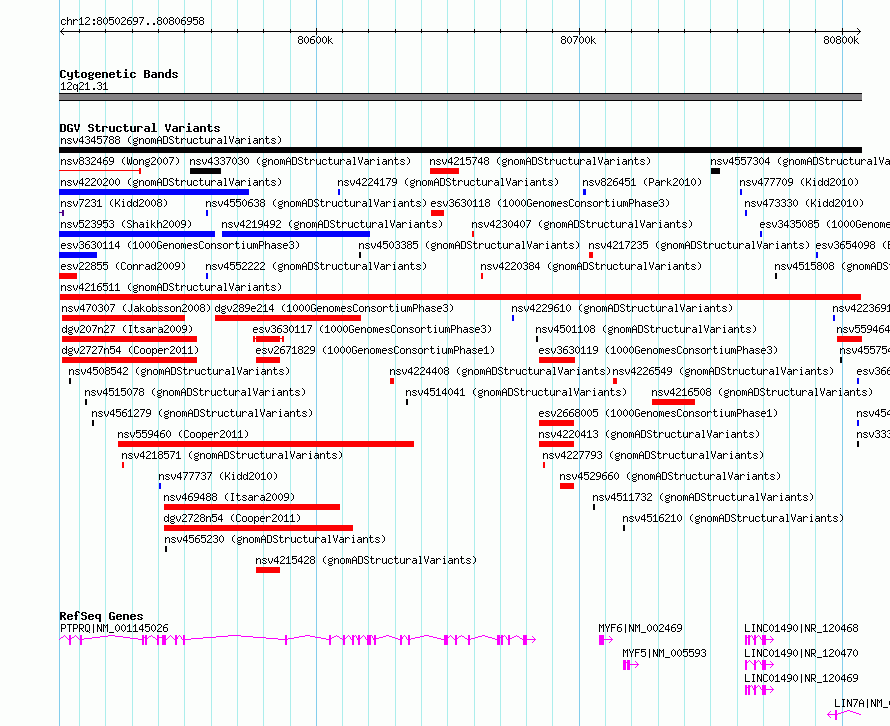Open nsv4230407 variant label
Image resolution: width=890 pixels, height=726 pixels.
[582, 224]
